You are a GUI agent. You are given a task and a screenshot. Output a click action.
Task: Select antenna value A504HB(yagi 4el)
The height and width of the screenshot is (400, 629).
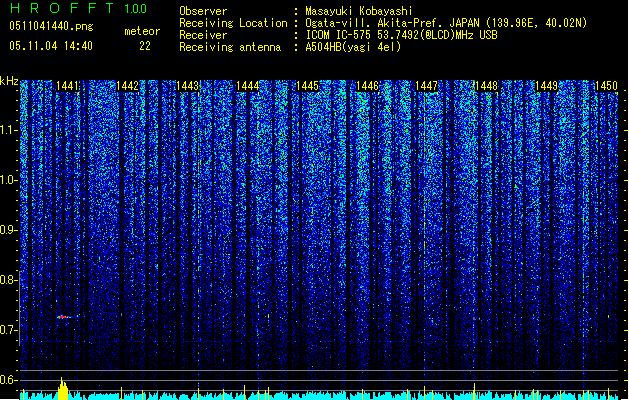353,47
